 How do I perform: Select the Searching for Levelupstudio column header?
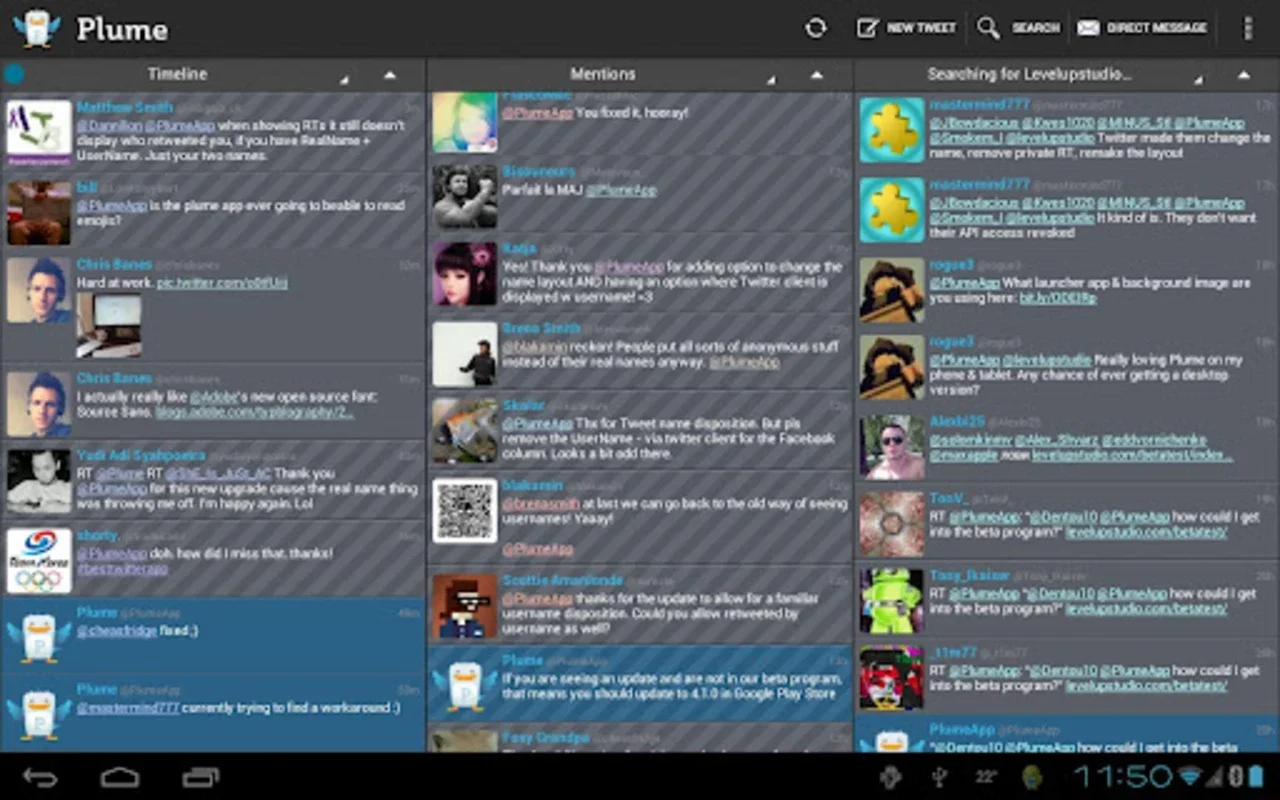click(x=1029, y=74)
